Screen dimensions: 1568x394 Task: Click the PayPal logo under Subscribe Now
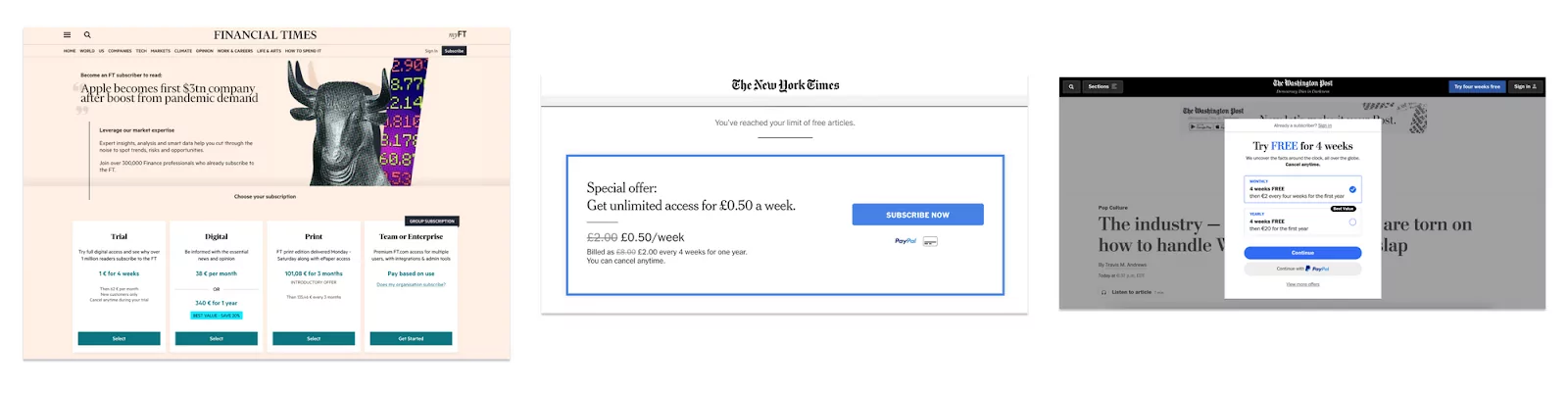click(x=906, y=240)
